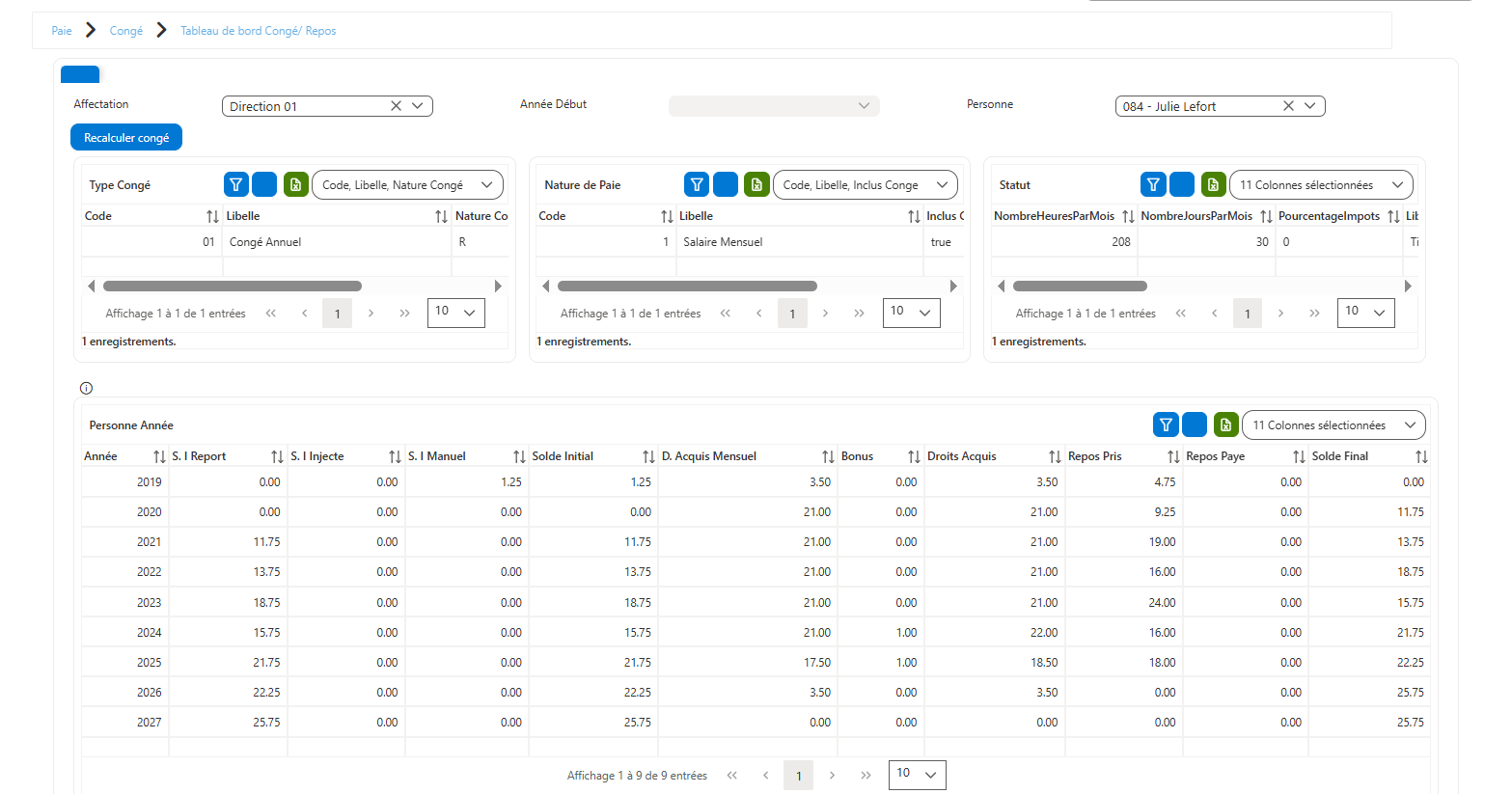Sort by Solde Final column
Image resolution: width=1512 pixels, height=794 pixels.
click(1421, 456)
